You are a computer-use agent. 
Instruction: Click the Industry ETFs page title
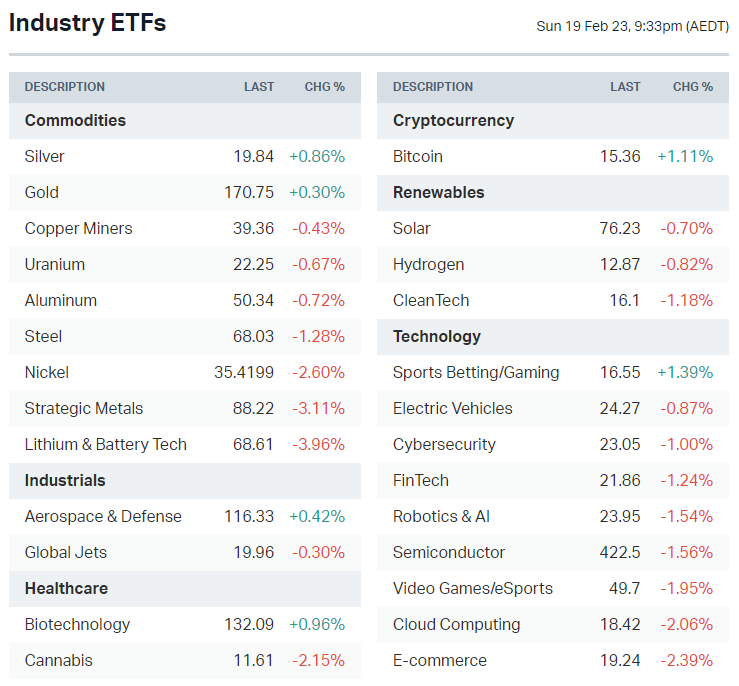coord(88,23)
